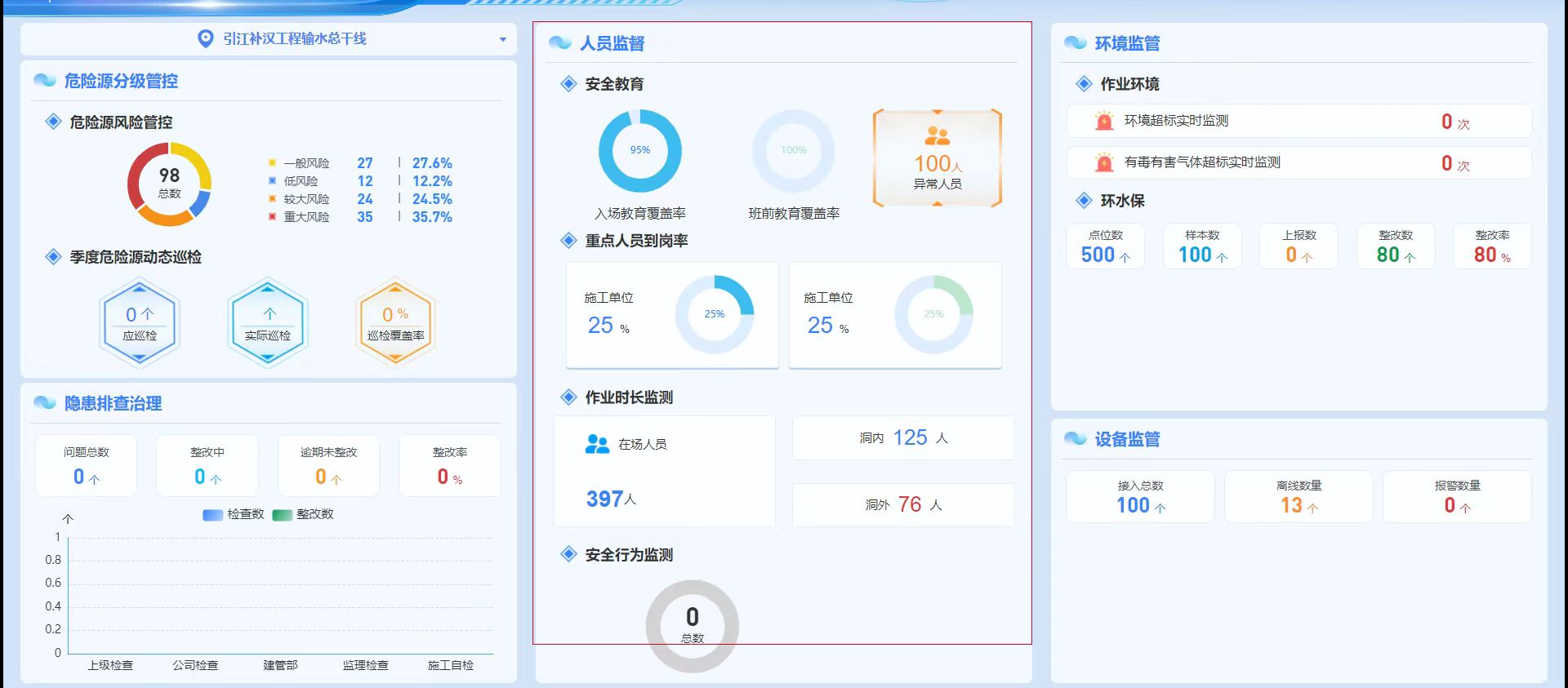The width and height of the screenshot is (1568, 688).
Task: Select the 重大风险 red legend swatch
Action: click(273, 217)
